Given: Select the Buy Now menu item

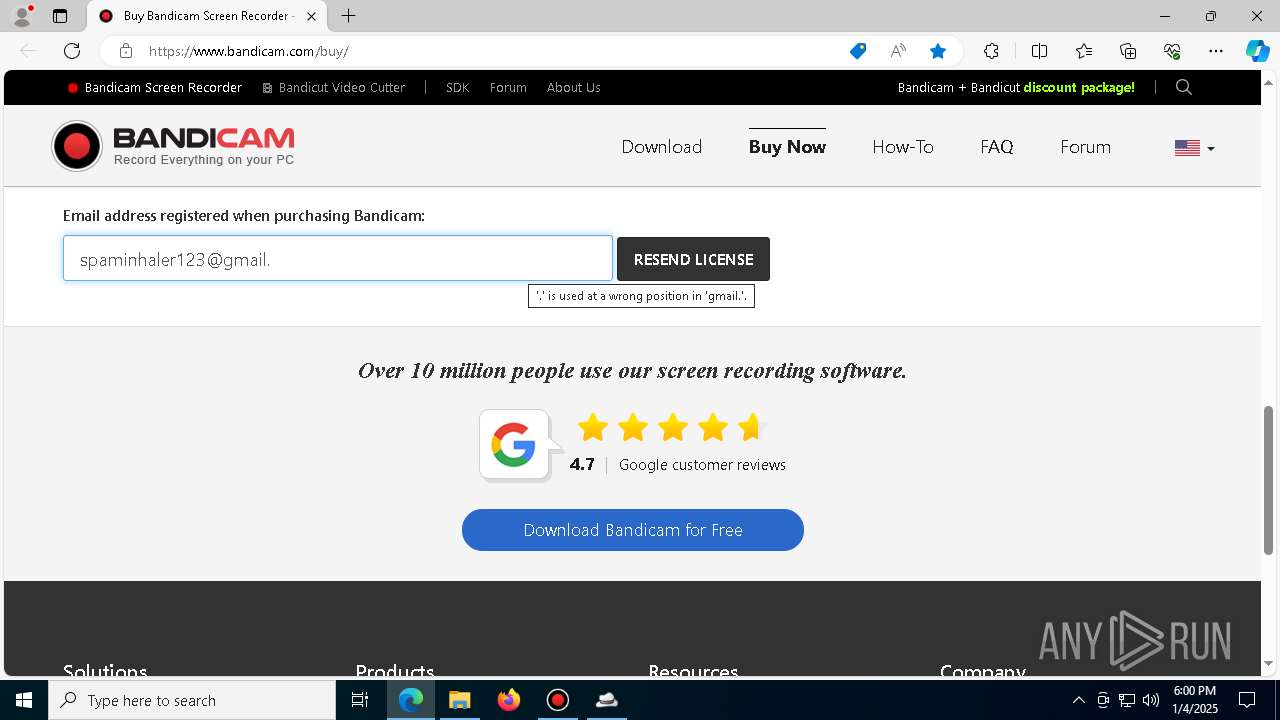Looking at the screenshot, I should click(x=787, y=147).
